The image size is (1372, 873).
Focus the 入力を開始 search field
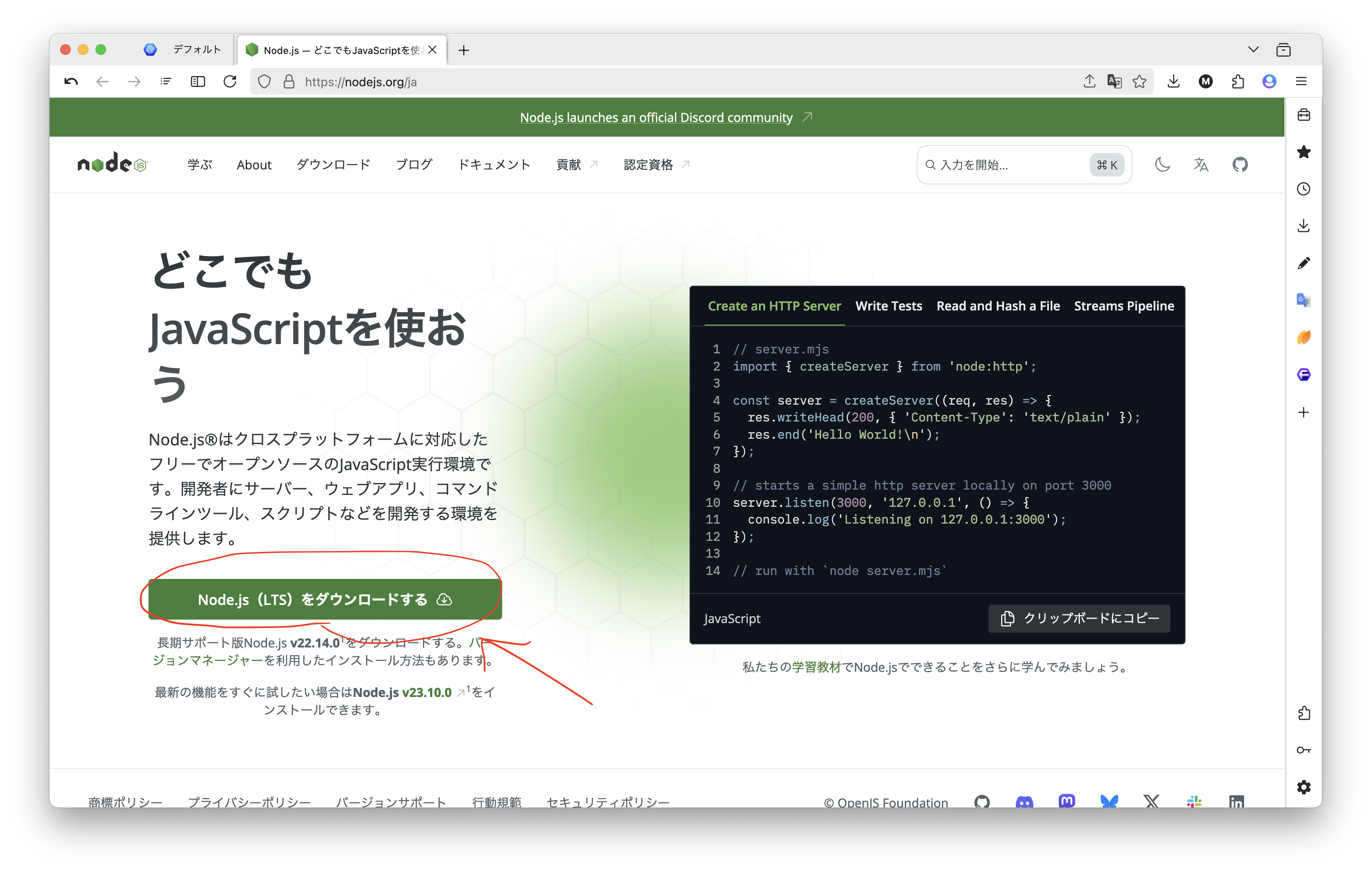[1009, 165]
